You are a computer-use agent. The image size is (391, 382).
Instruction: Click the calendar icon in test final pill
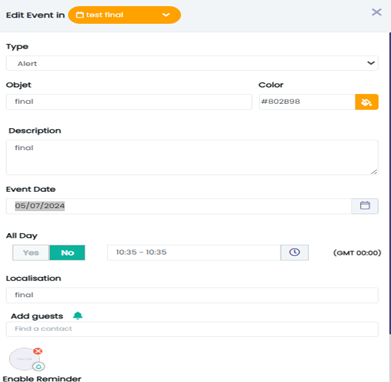tap(80, 15)
